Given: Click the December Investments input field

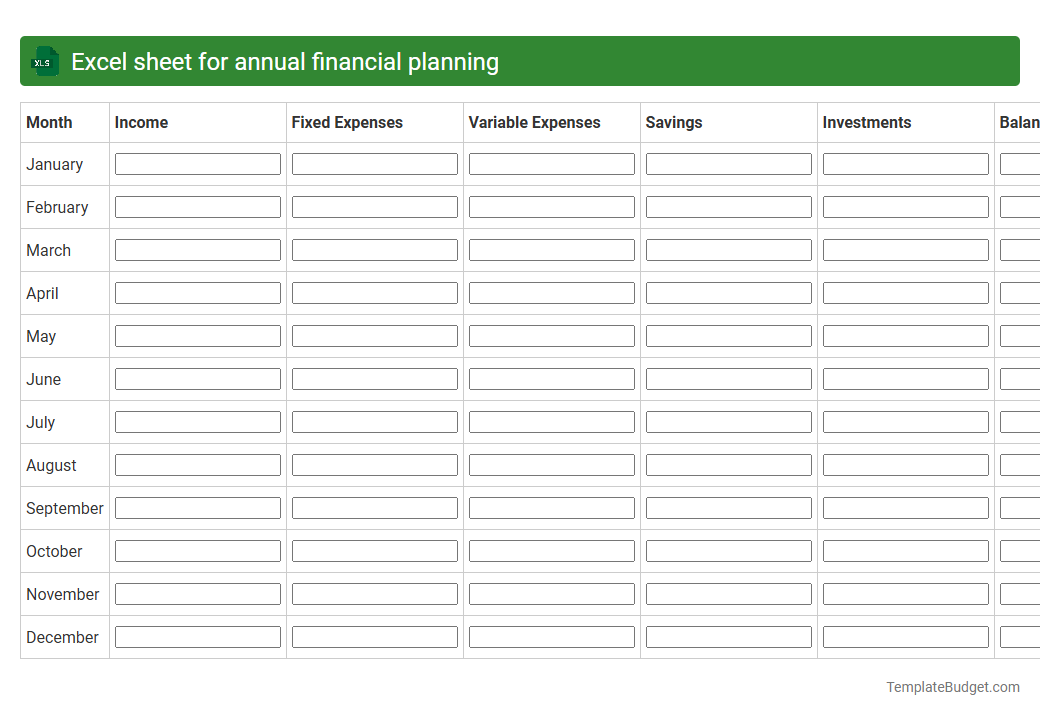Looking at the screenshot, I should click(x=905, y=636).
